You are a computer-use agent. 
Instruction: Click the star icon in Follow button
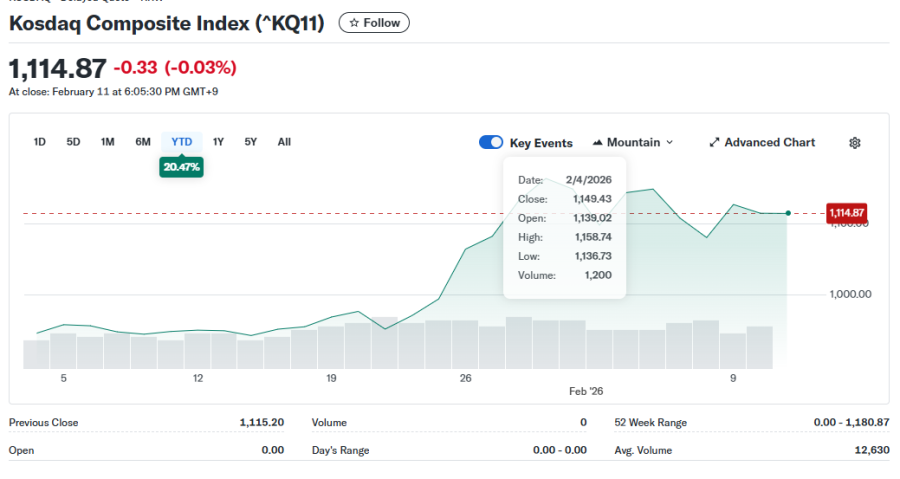(x=353, y=23)
